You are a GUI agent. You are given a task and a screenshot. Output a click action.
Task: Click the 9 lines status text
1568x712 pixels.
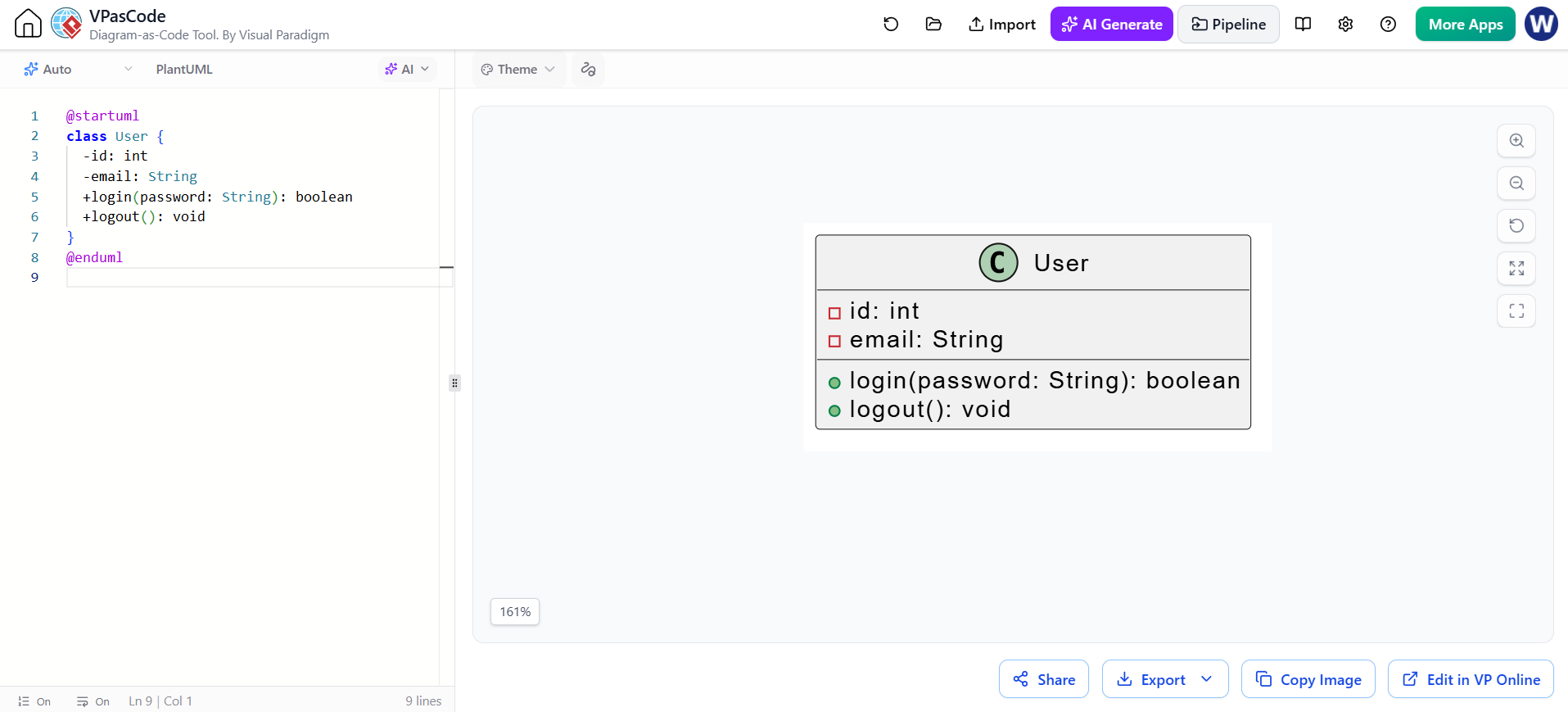(x=423, y=701)
